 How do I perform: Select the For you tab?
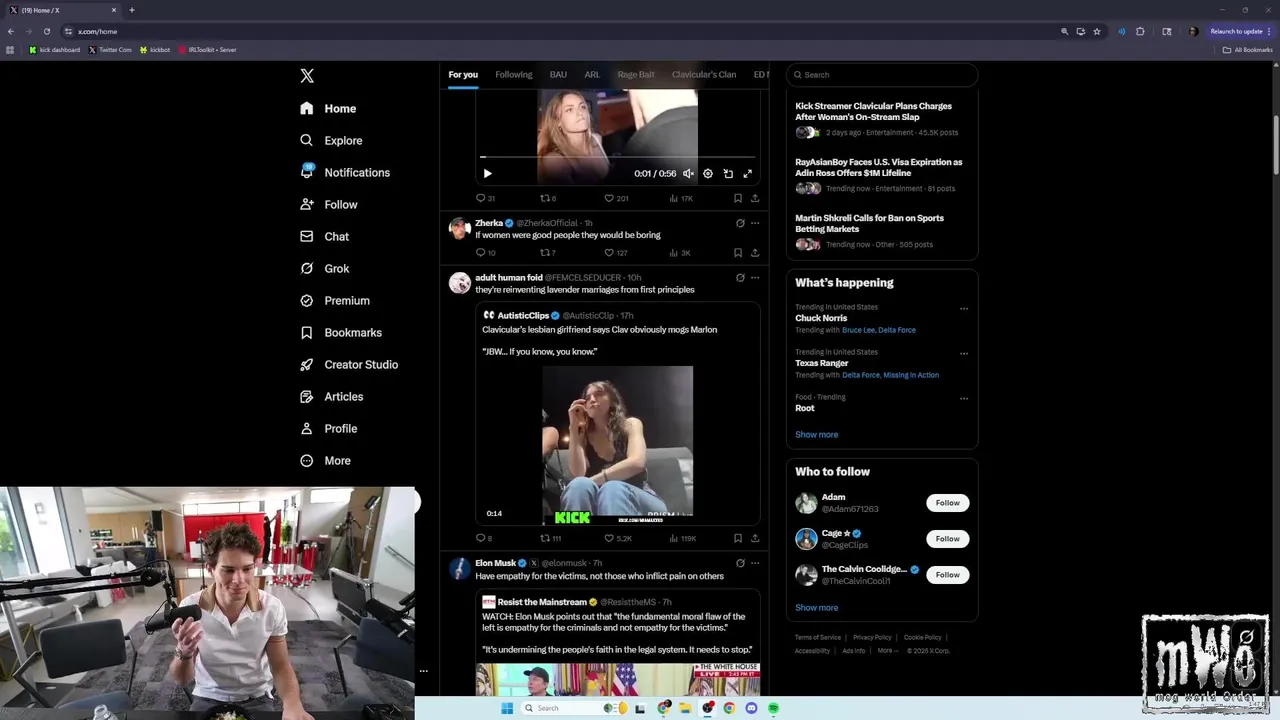click(463, 75)
